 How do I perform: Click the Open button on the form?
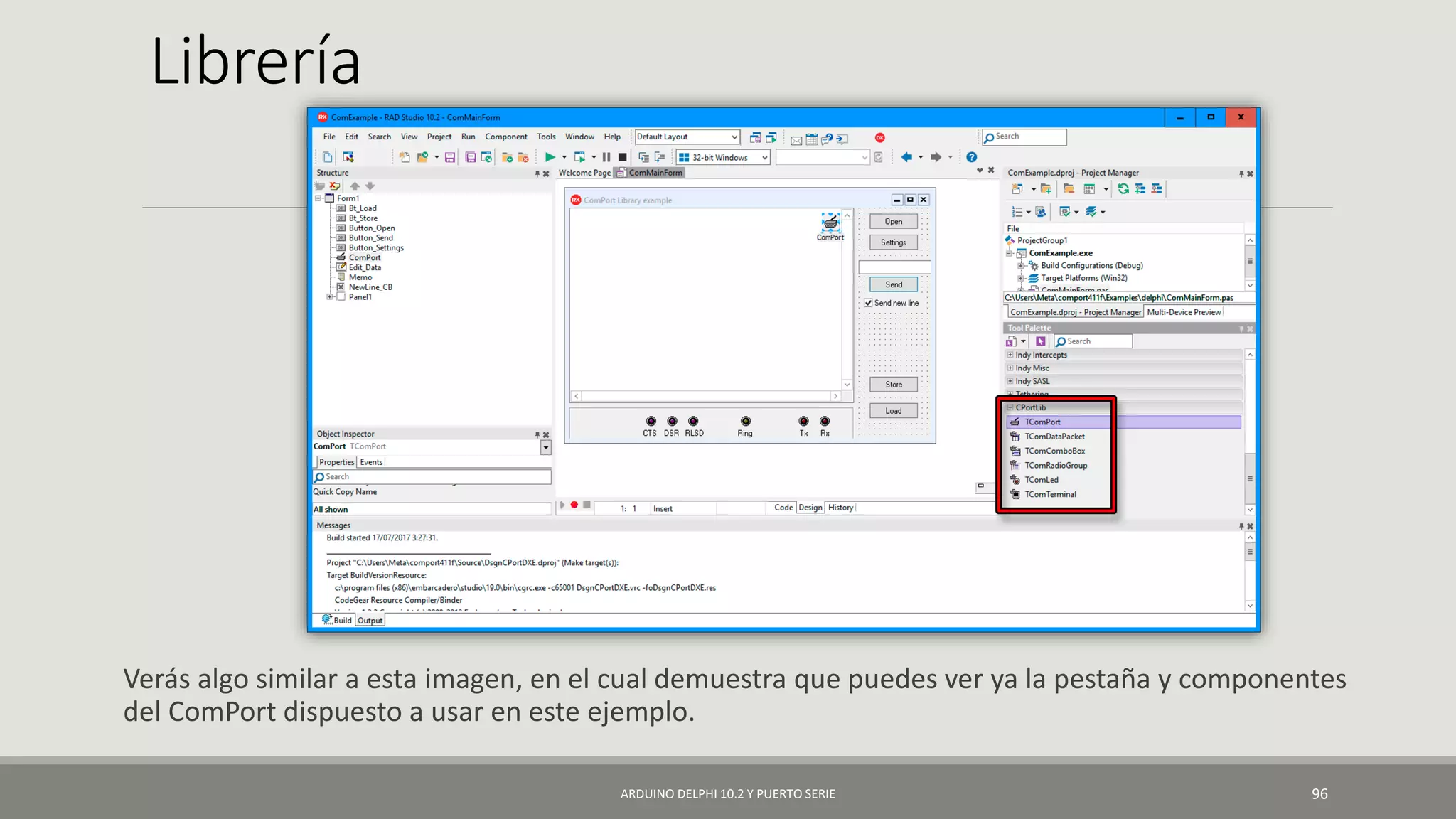coord(894,222)
